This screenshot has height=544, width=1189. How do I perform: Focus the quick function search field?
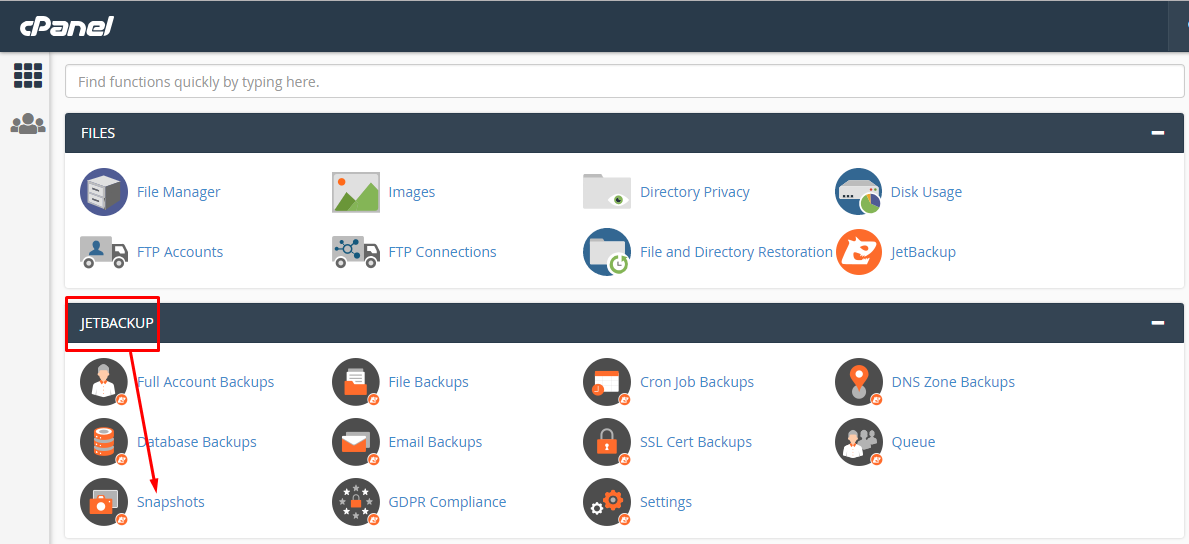coord(624,81)
